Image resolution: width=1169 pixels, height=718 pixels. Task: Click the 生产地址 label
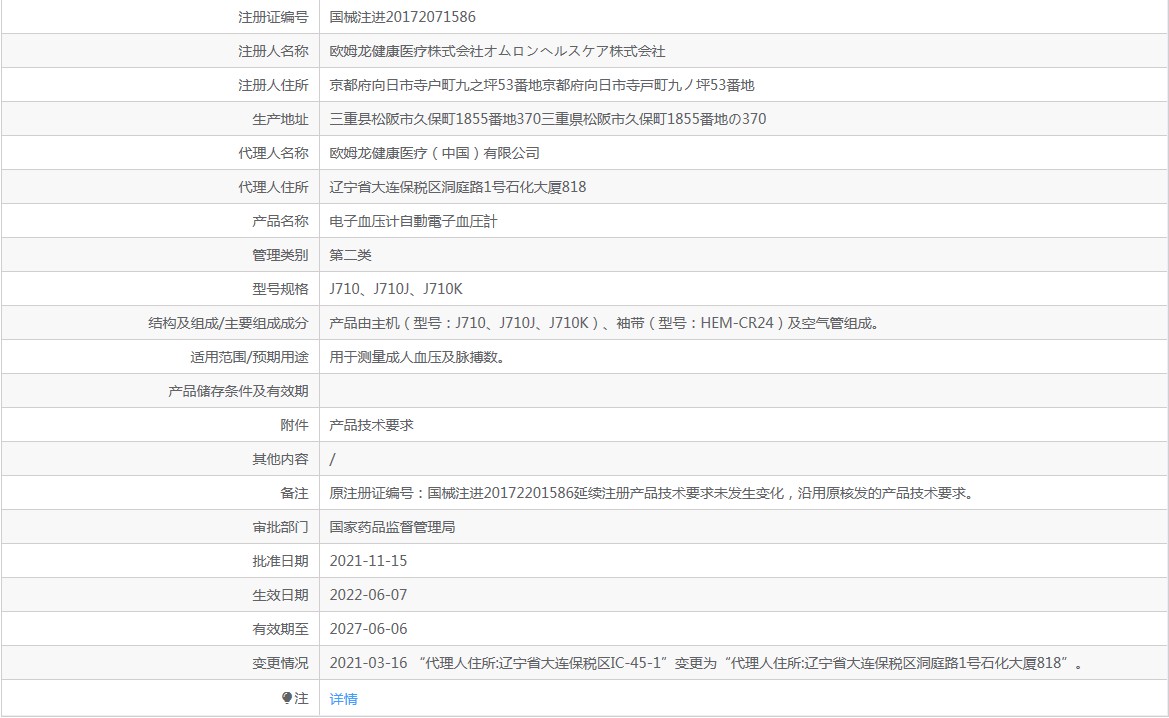pos(280,119)
